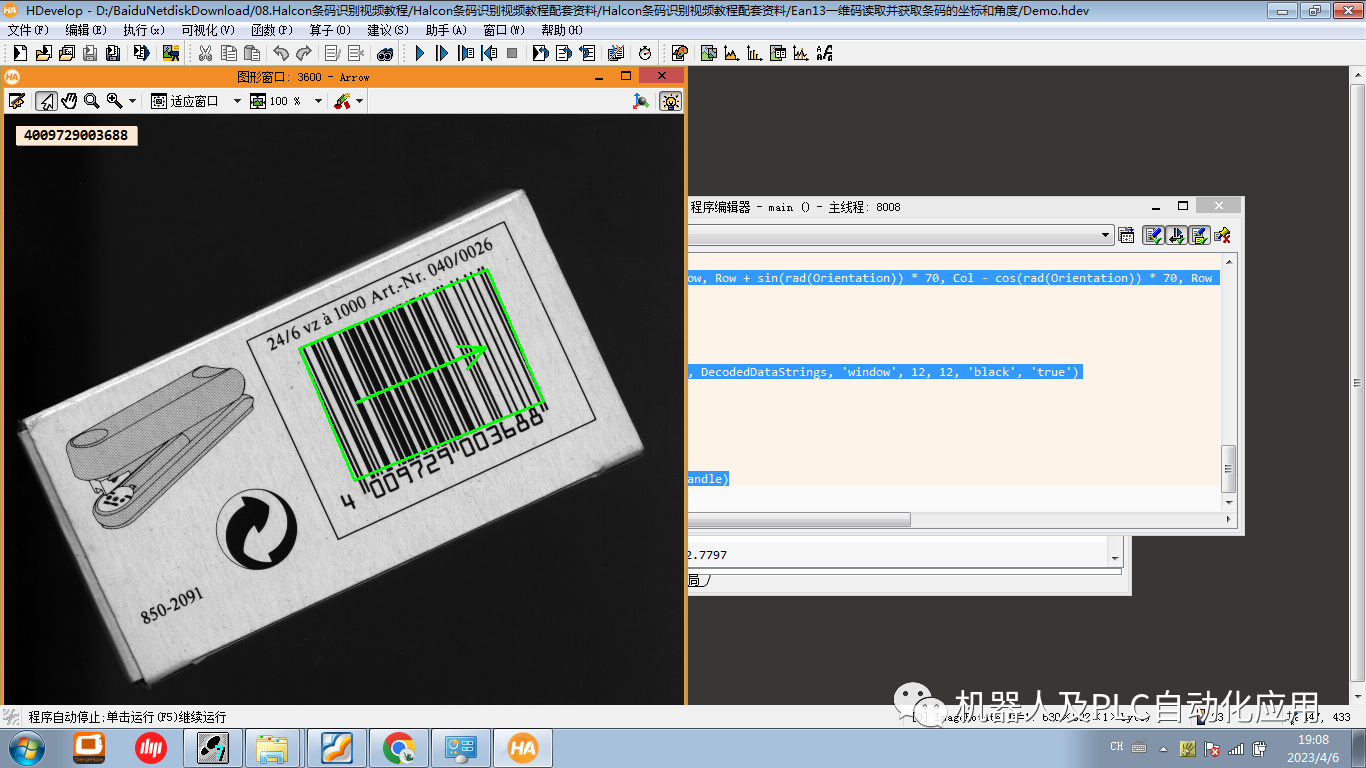
Task: Click the scroll down arrow in program editor
Action: 1229,501
